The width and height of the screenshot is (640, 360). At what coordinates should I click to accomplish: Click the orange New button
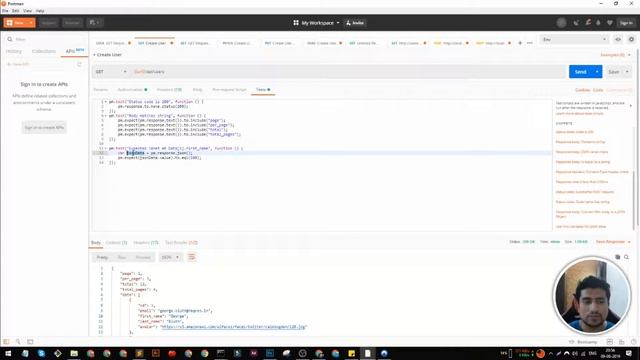click(16, 23)
